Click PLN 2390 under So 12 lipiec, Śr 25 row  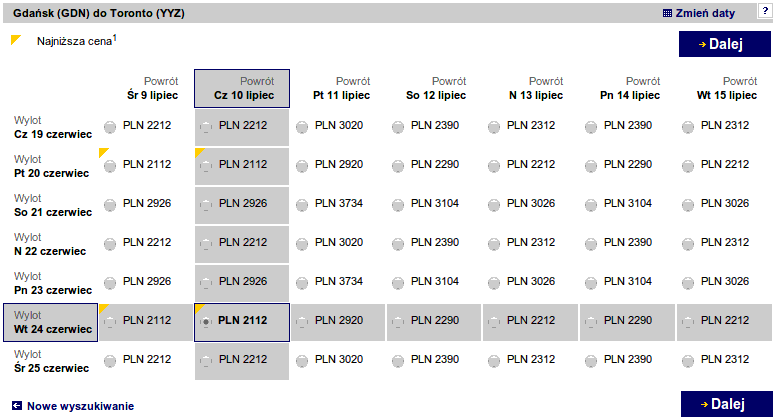(x=435, y=359)
